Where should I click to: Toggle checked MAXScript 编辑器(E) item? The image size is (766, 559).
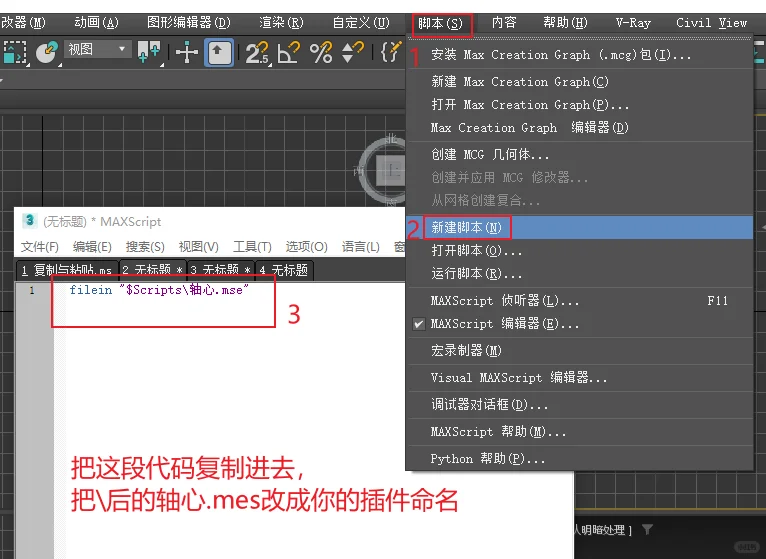click(x=579, y=323)
